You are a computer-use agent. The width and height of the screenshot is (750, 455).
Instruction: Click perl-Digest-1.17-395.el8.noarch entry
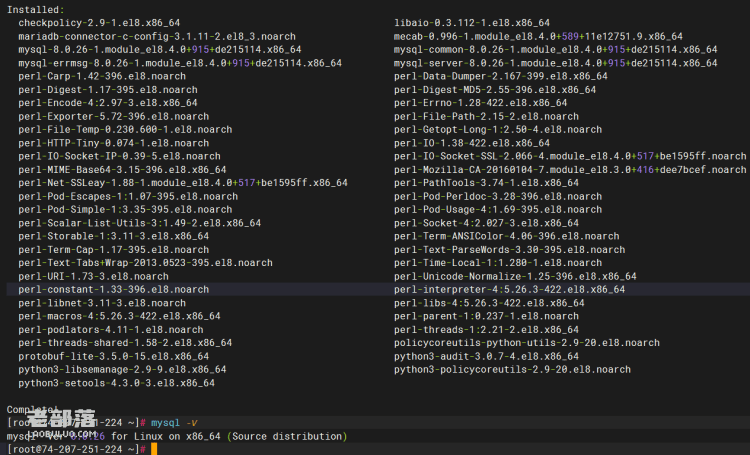pos(108,89)
